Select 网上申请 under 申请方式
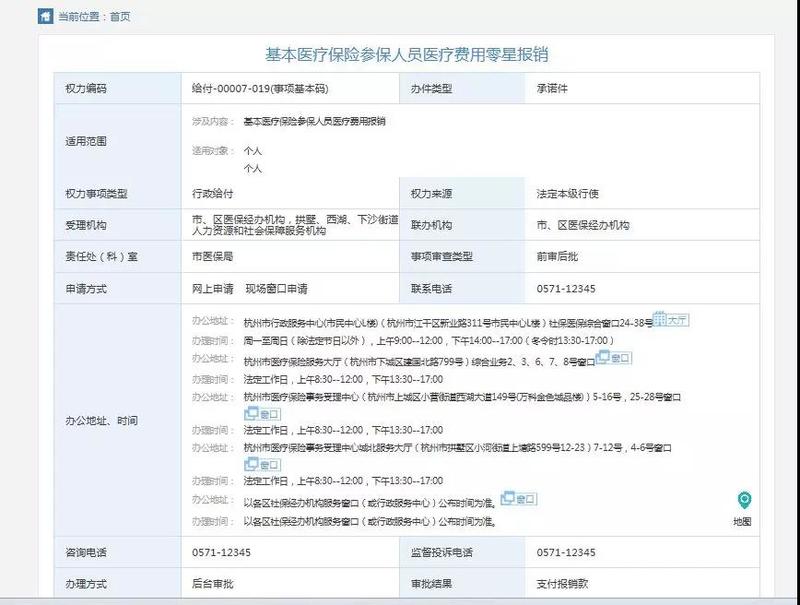Screen dimensions: 800x605 216,290
